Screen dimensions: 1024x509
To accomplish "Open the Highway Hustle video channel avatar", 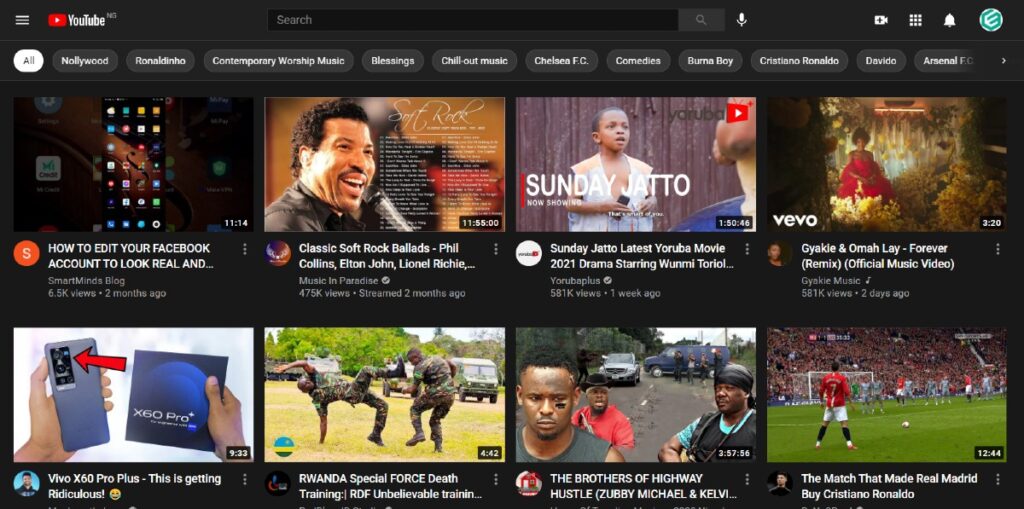I will coord(528,484).
